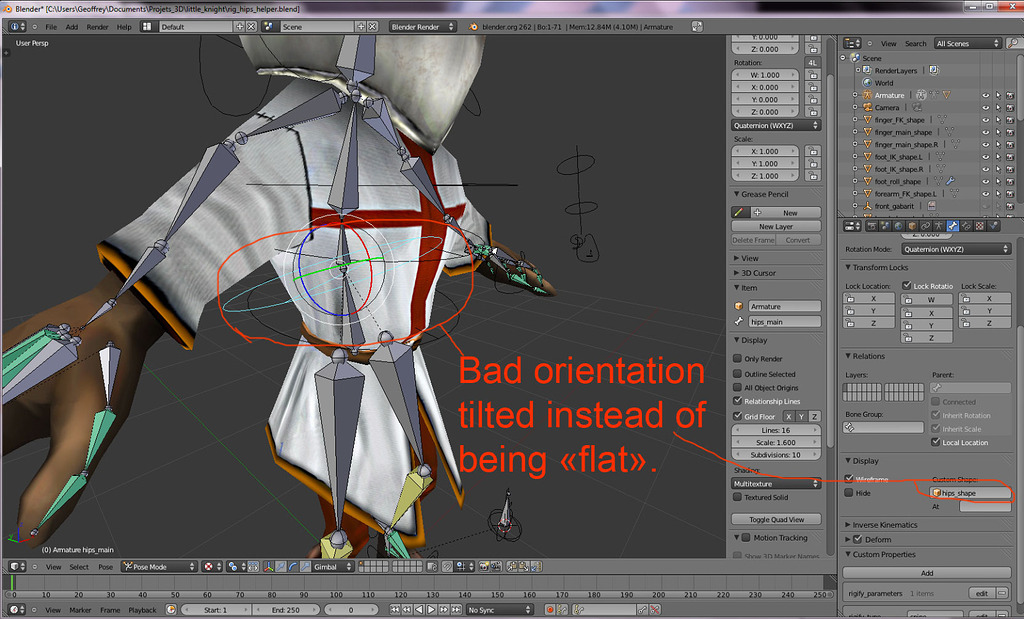This screenshot has height=619, width=1024.
Task: Disable Local Location checkbox
Action: pyautogui.click(x=936, y=442)
